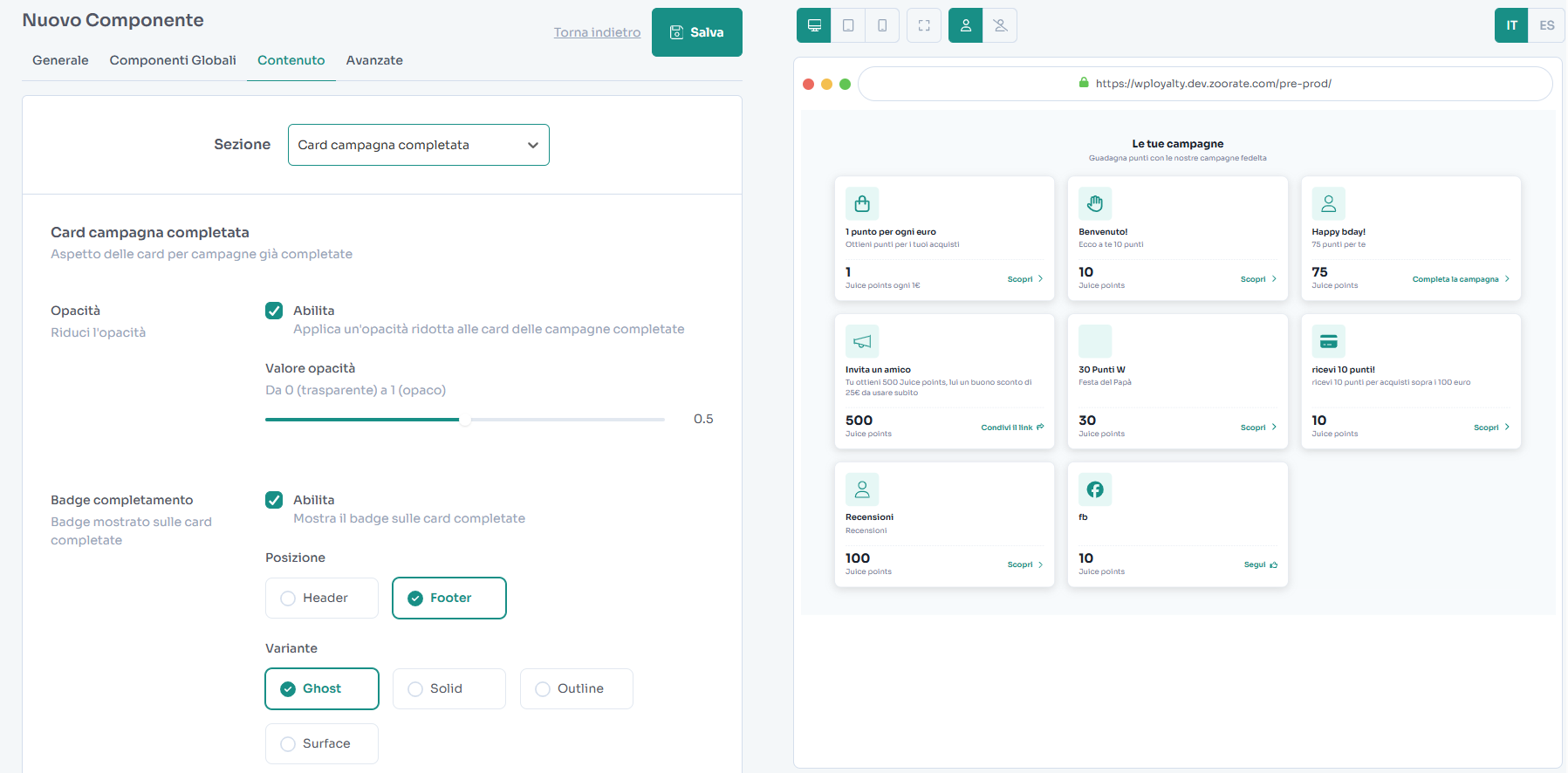This screenshot has height=773, width=1568.
Task: Open the Sezione dropdown
Action: pyautogui.click(x=419, y=145)
